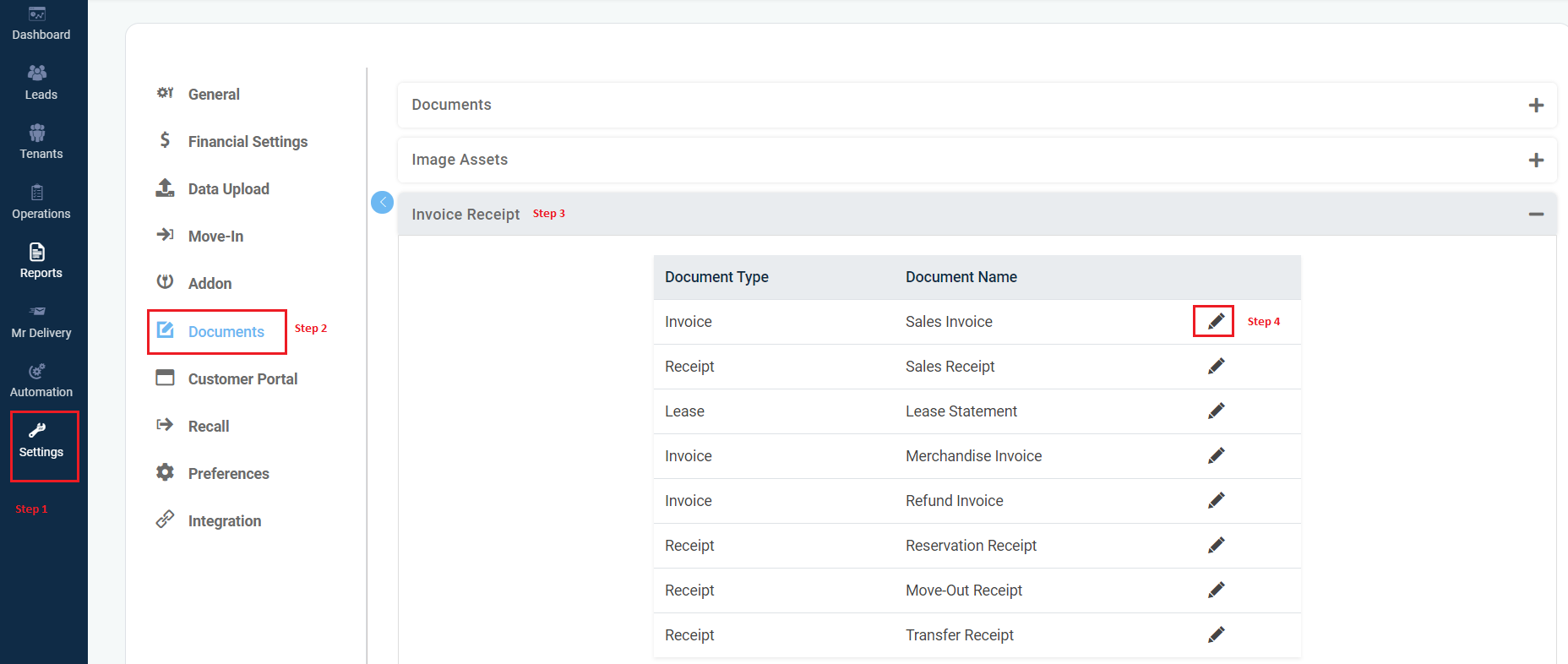Open the Leads people icon

click(x=37, y=73)
